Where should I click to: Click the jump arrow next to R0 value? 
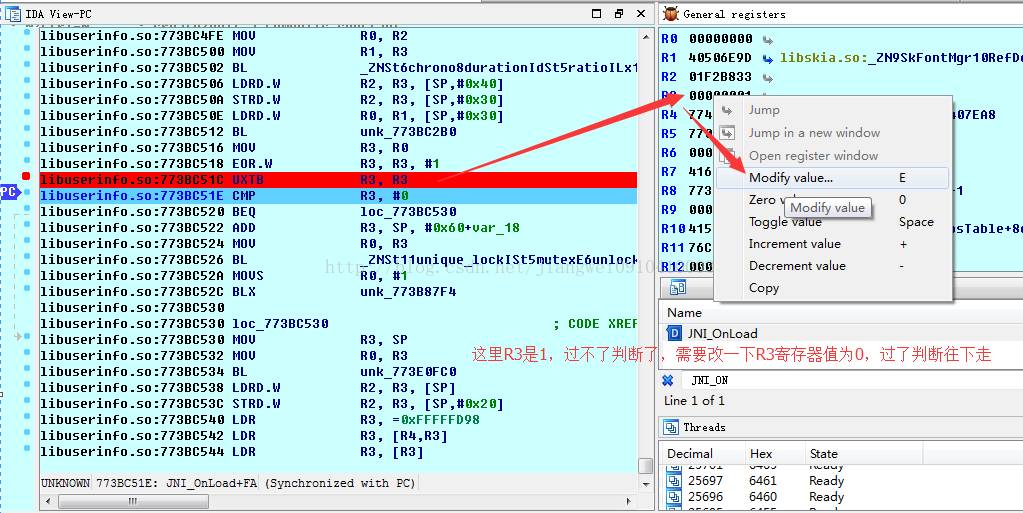click(x=767, y=40)
